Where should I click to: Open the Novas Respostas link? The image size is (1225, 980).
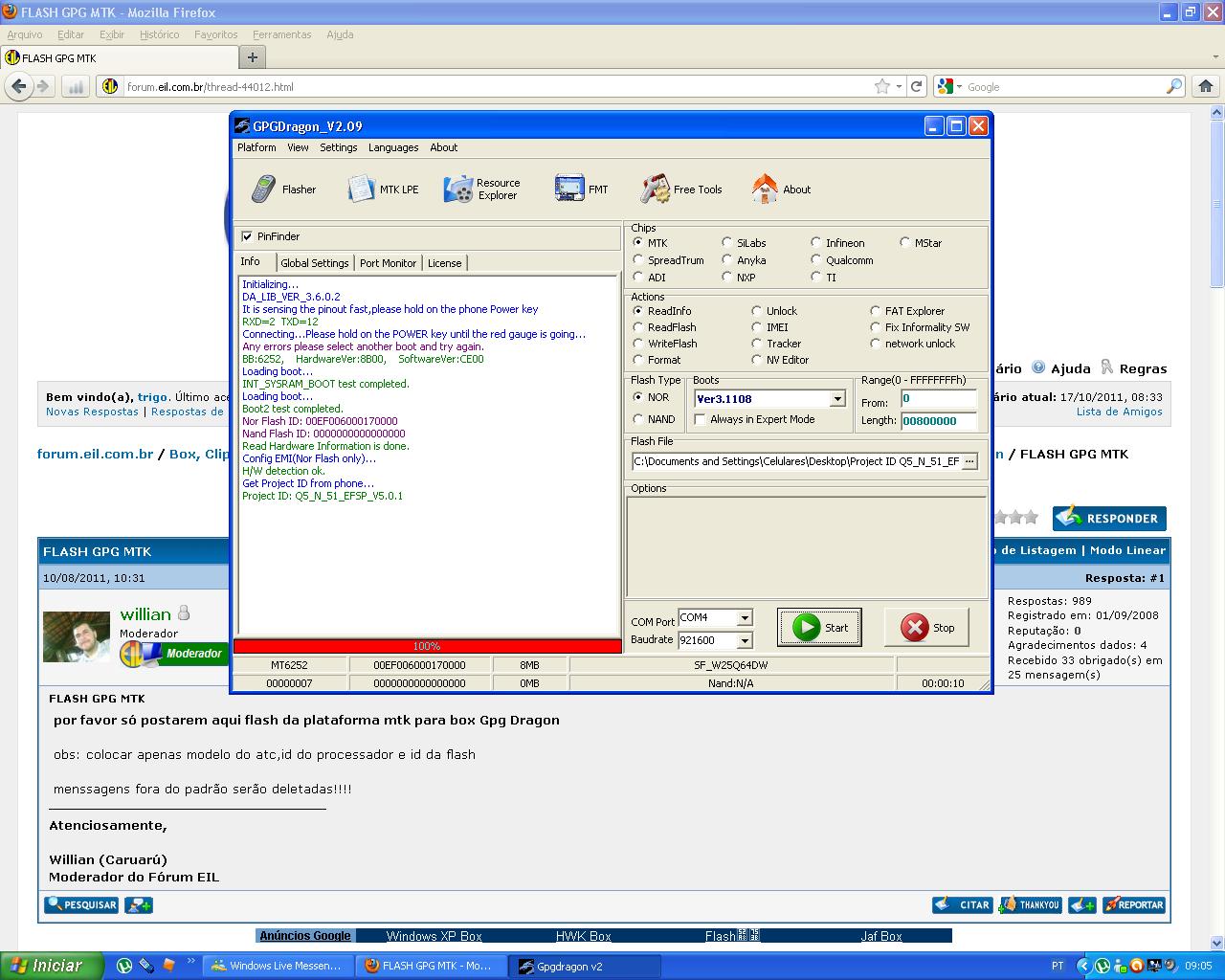point(92,412)
